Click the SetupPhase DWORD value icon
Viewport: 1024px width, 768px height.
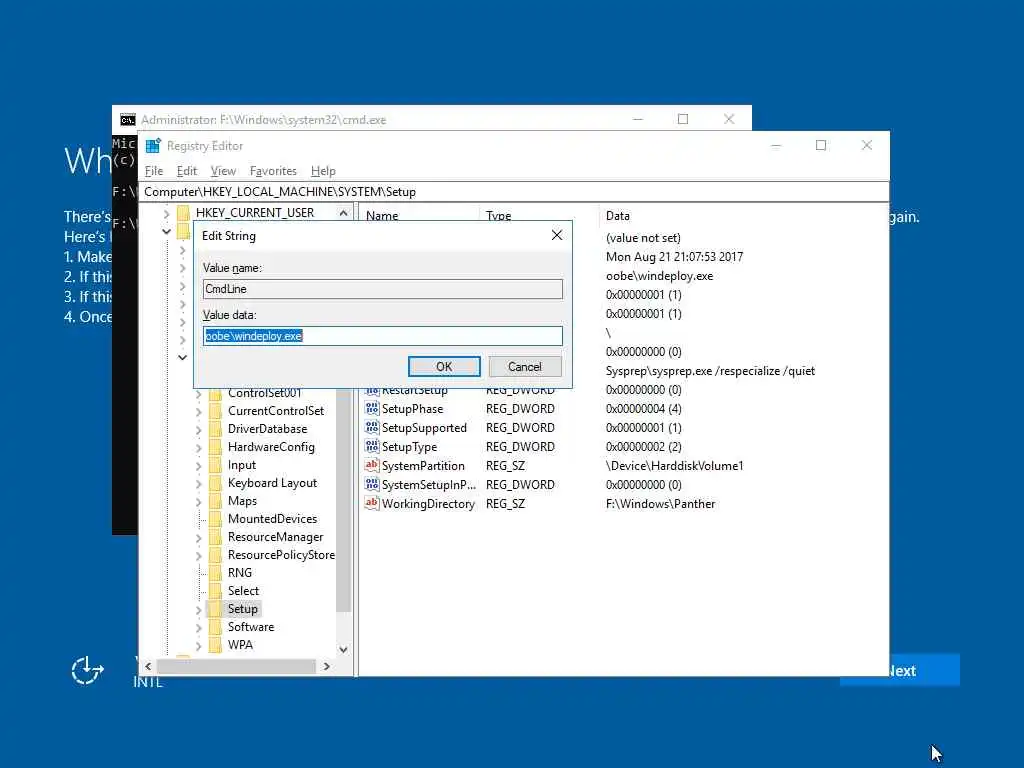click(x=372, y=409)
